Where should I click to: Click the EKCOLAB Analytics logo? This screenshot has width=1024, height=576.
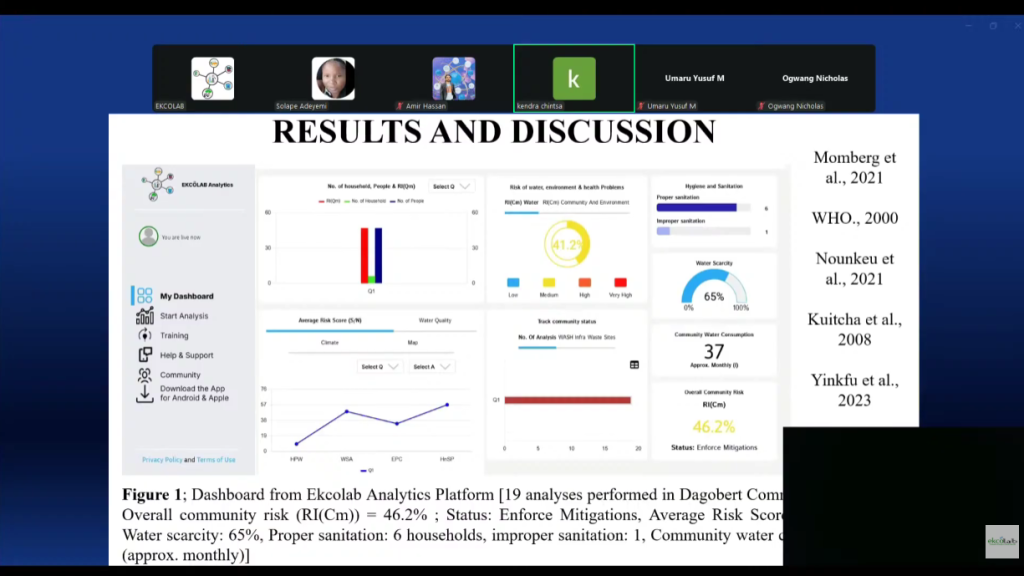tap(158, 184)
